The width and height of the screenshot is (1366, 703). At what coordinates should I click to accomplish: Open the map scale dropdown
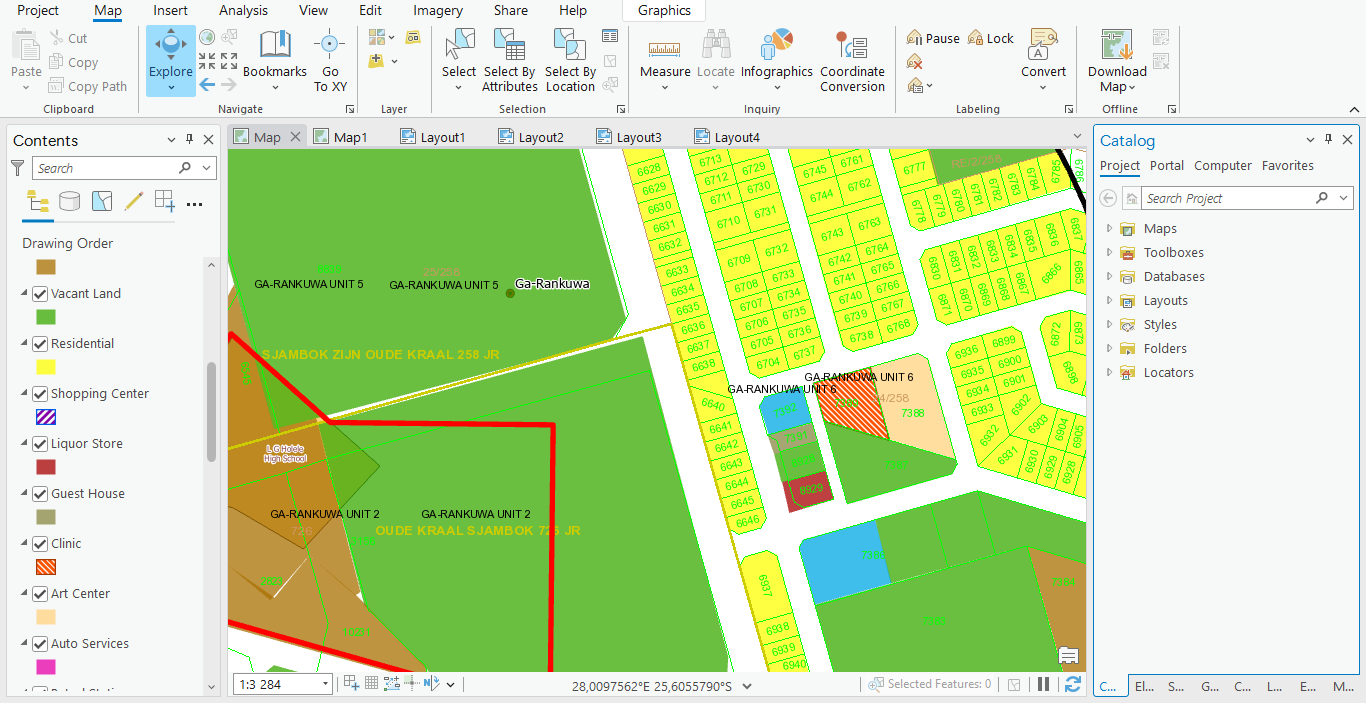[324, 685]
